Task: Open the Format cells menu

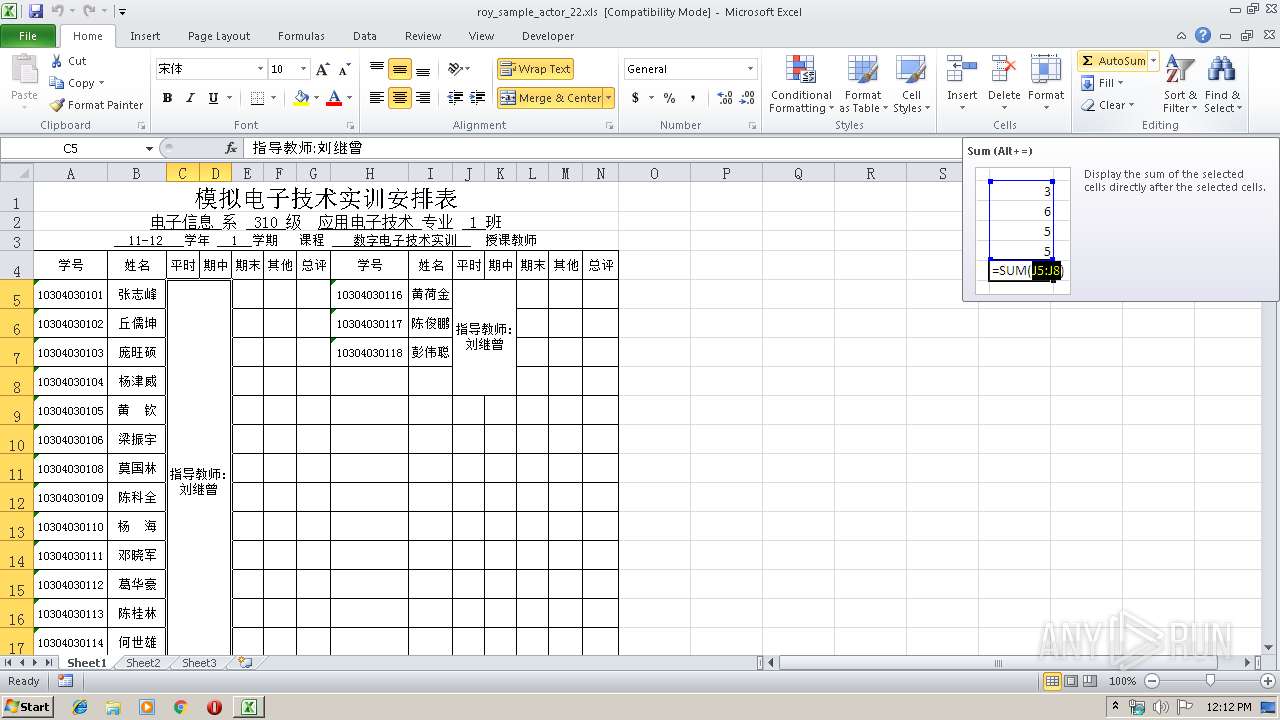Action: (x=1046, y=85)
